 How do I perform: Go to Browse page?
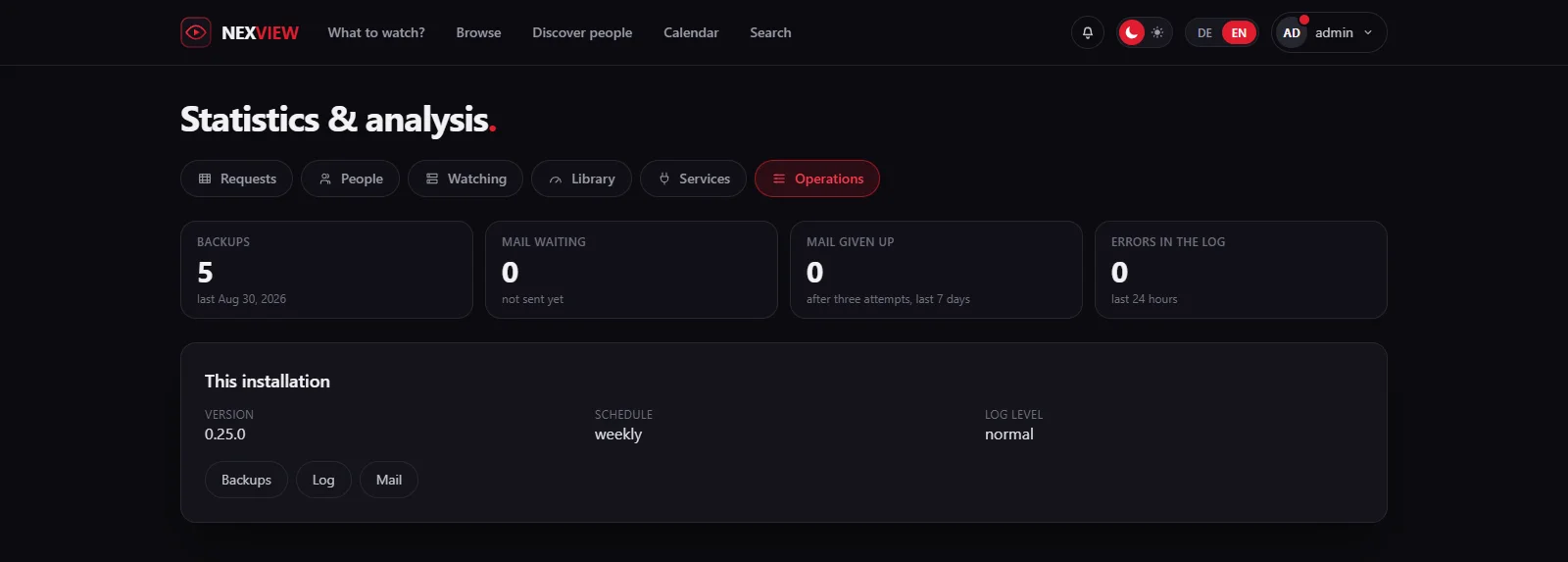pos(478,32)
